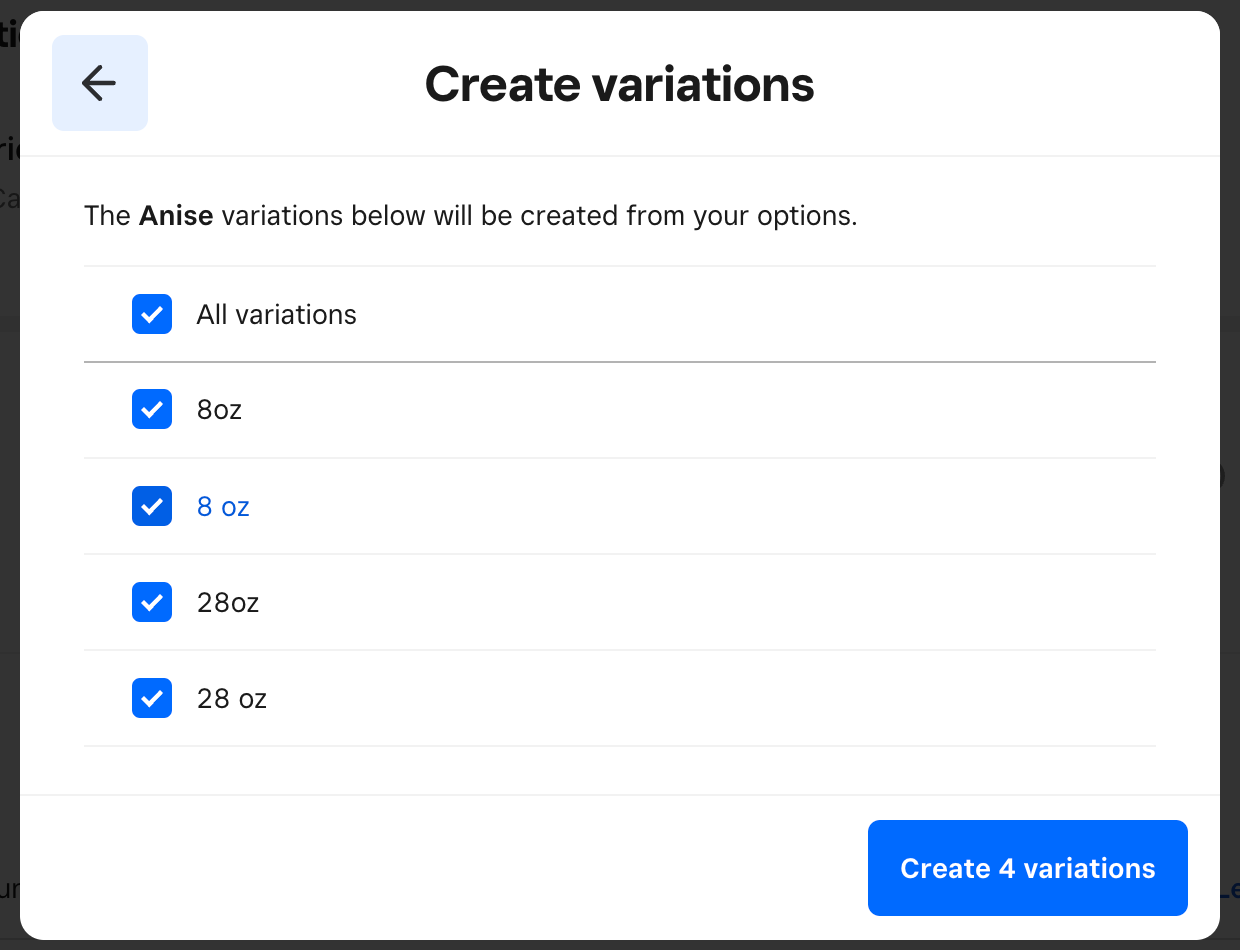Click the checkmark icon beside All variations
Screen dimensions: 1240x950
tap(151, 314)
